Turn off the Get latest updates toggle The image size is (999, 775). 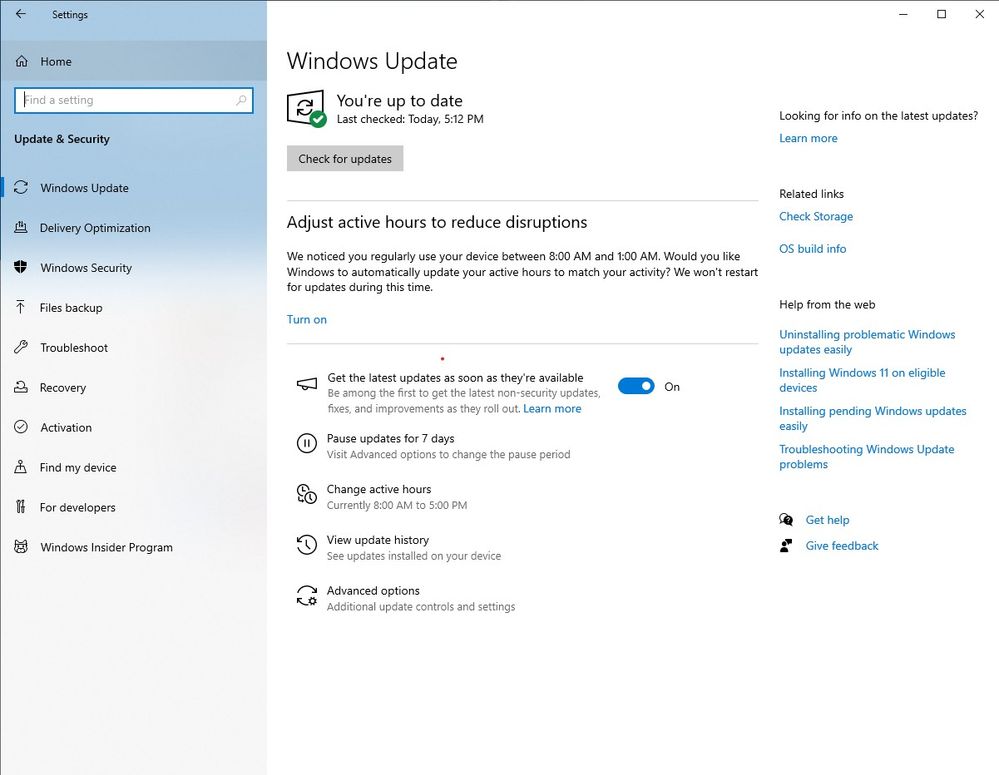pyautogui.click(x=636, y=386)
